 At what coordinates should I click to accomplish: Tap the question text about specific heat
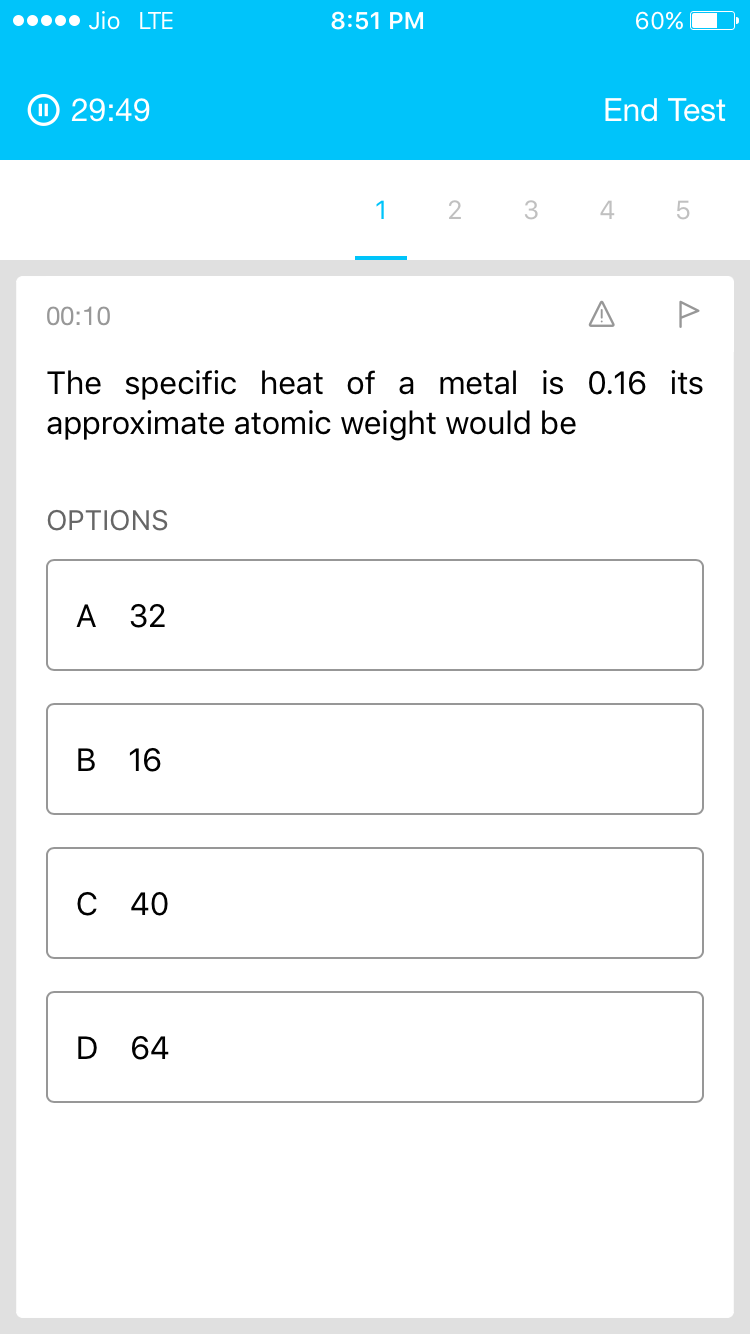[375, 403]
